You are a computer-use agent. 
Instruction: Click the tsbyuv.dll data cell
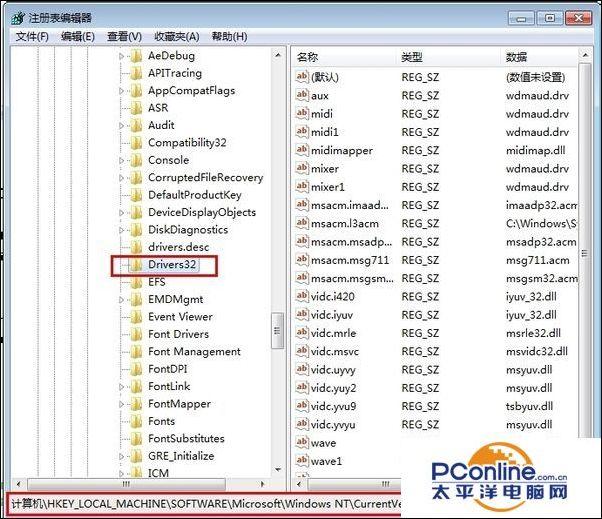[x=529, y=406]
